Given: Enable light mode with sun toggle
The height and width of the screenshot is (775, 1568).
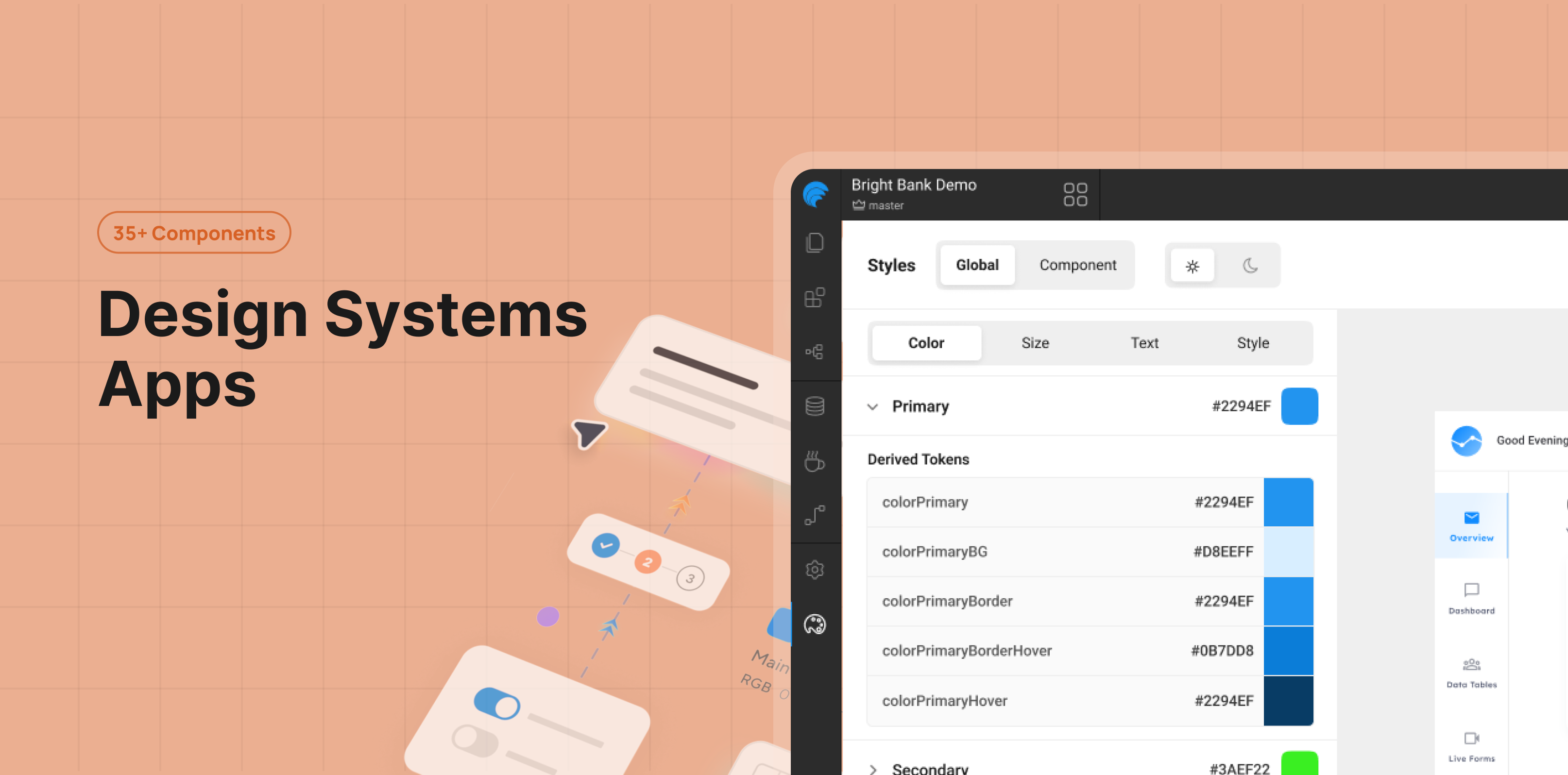Looking at the screenshot, I should click(x=1192, y=265).
